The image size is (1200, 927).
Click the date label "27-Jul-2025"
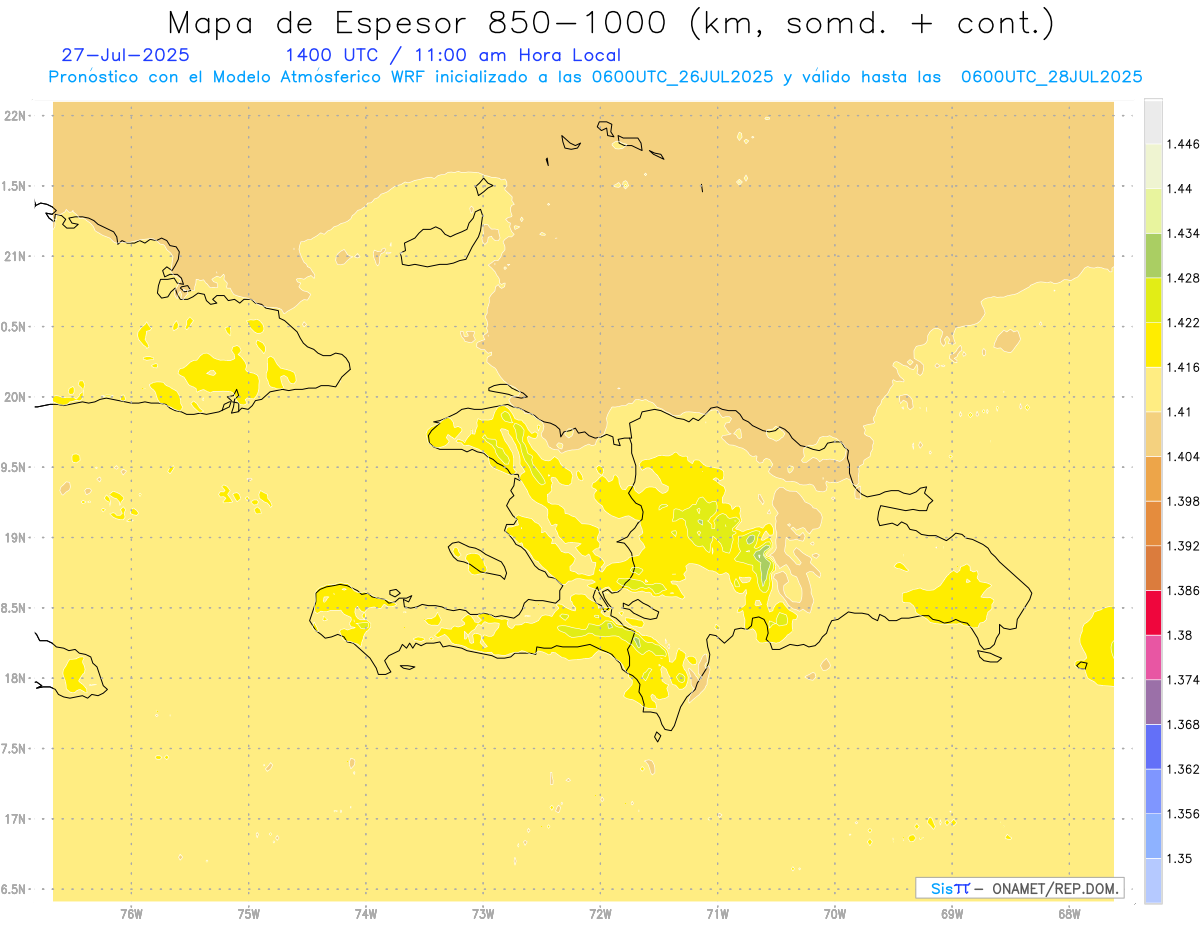125,55
